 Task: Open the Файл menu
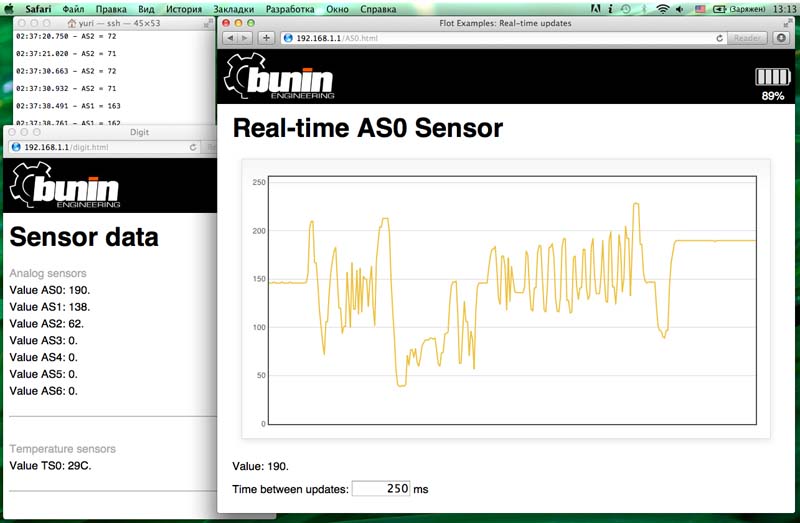73,9
